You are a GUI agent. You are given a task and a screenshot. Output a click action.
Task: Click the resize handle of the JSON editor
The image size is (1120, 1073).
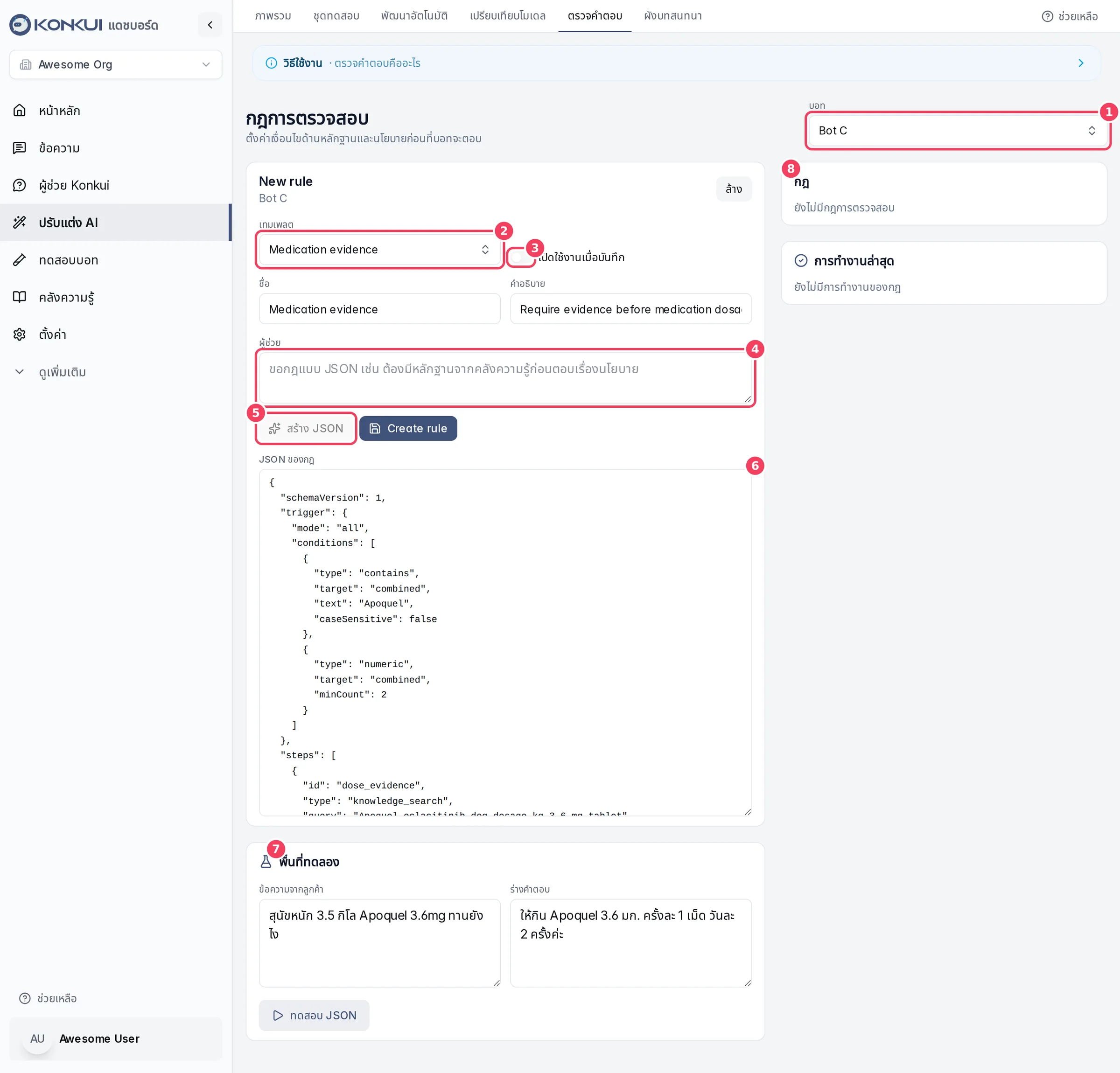tap(748, 811)
